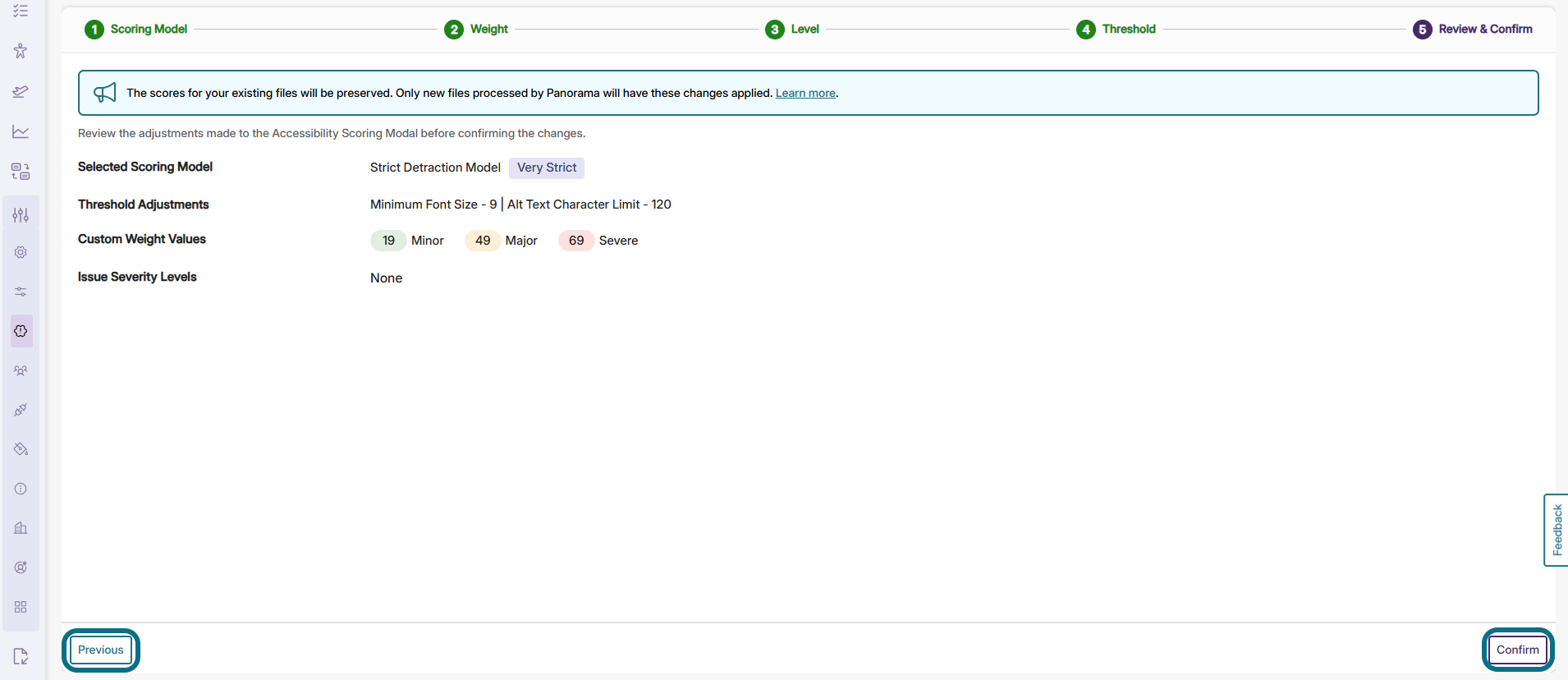The height and width of the screenshot is (680, 1568).
Task: Click 'Minimum Font Size - 9' value
Action: pyautogui.click(x=433, y=204)
